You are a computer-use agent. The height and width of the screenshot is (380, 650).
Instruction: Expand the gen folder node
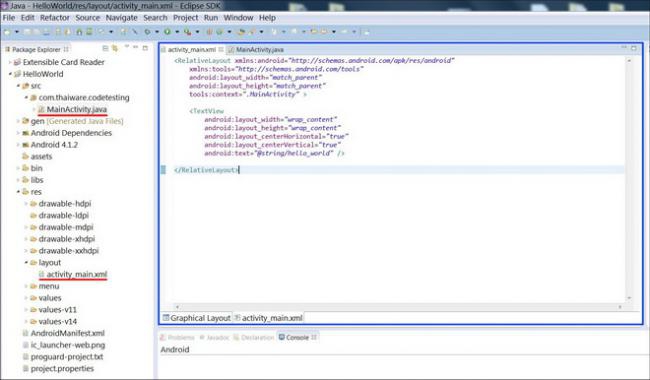coord(18,121)
